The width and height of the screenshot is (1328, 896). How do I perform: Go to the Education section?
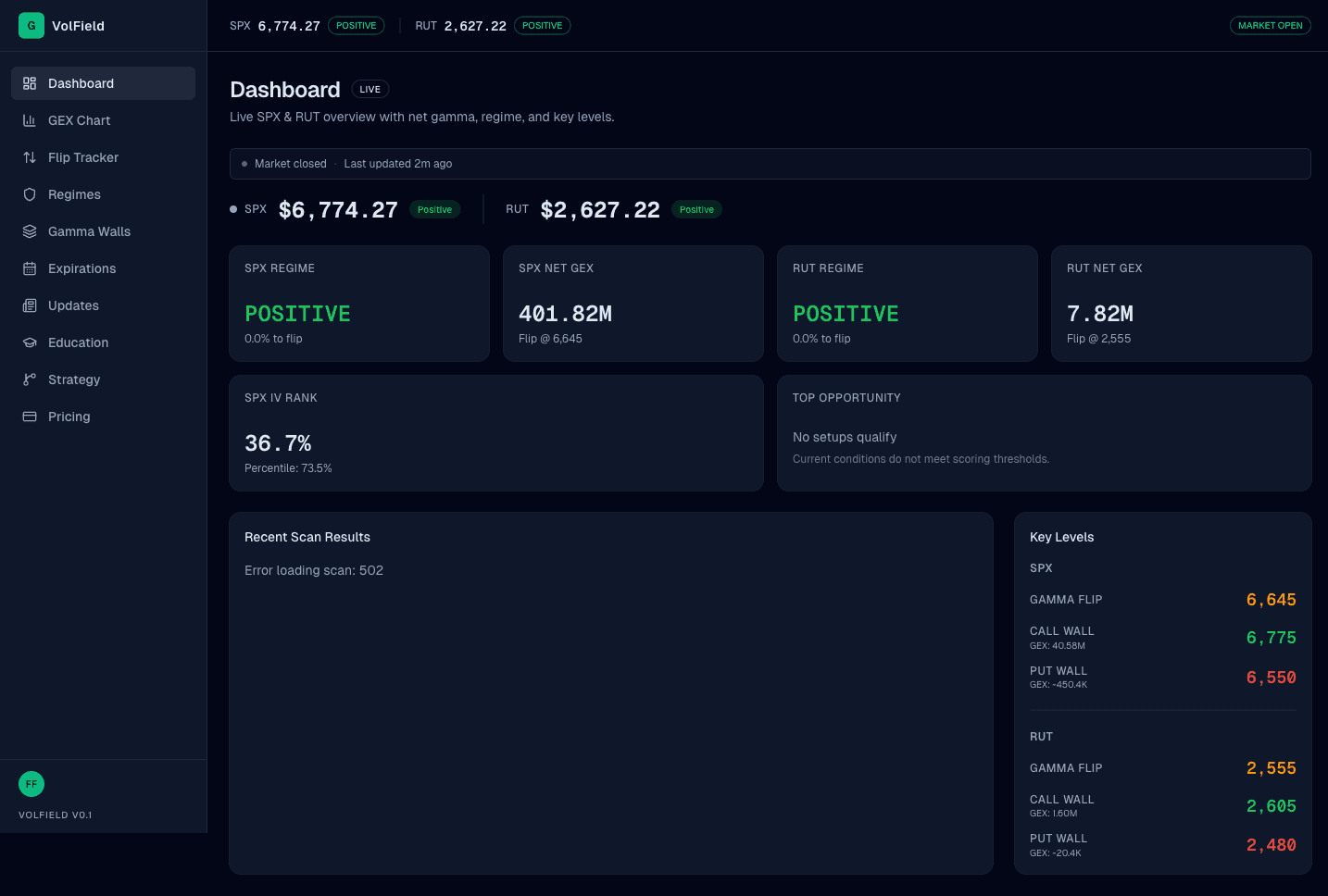coord(103,342)
